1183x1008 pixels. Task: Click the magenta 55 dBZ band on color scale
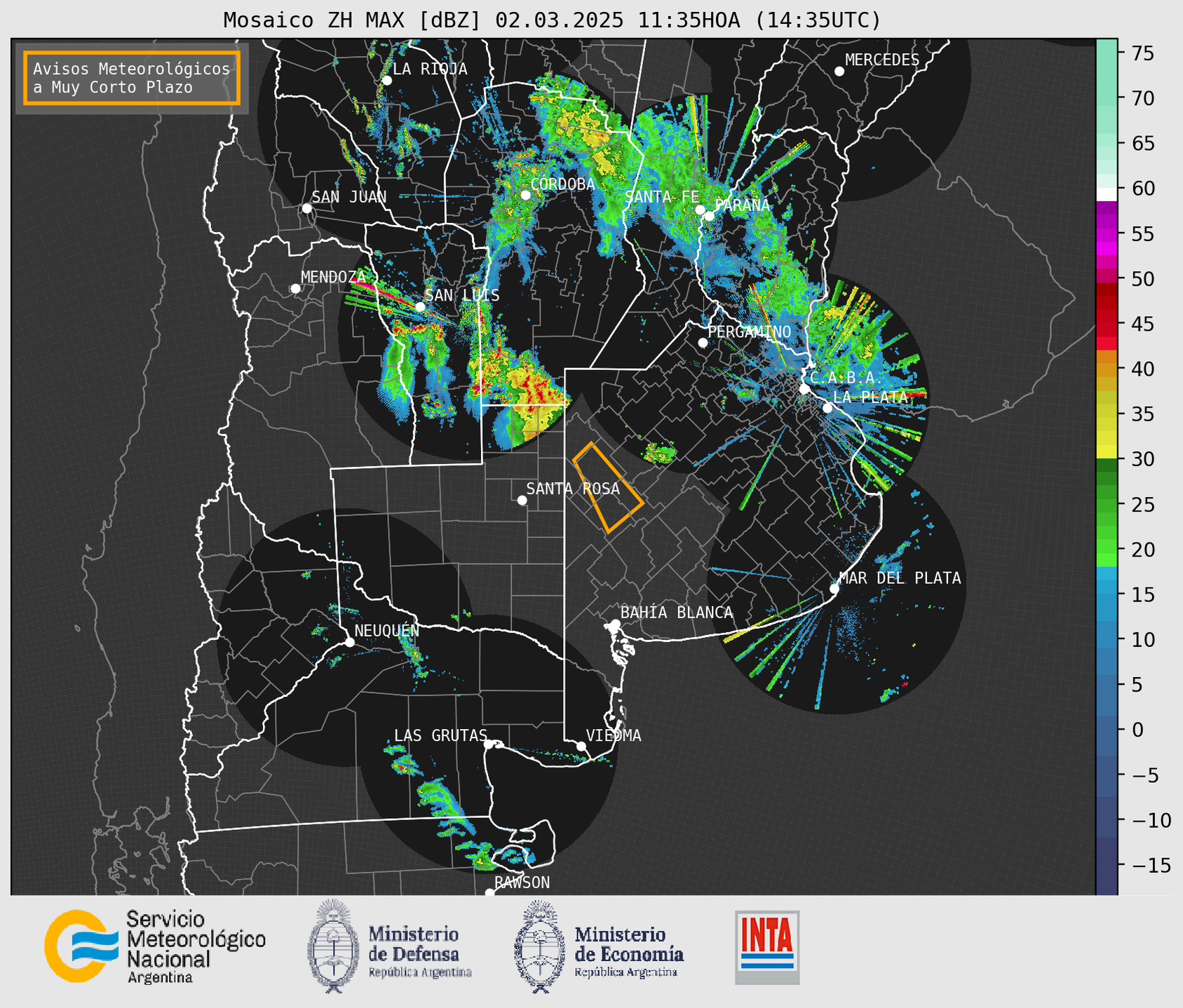pyautogui.click(x=1107, y=233)
